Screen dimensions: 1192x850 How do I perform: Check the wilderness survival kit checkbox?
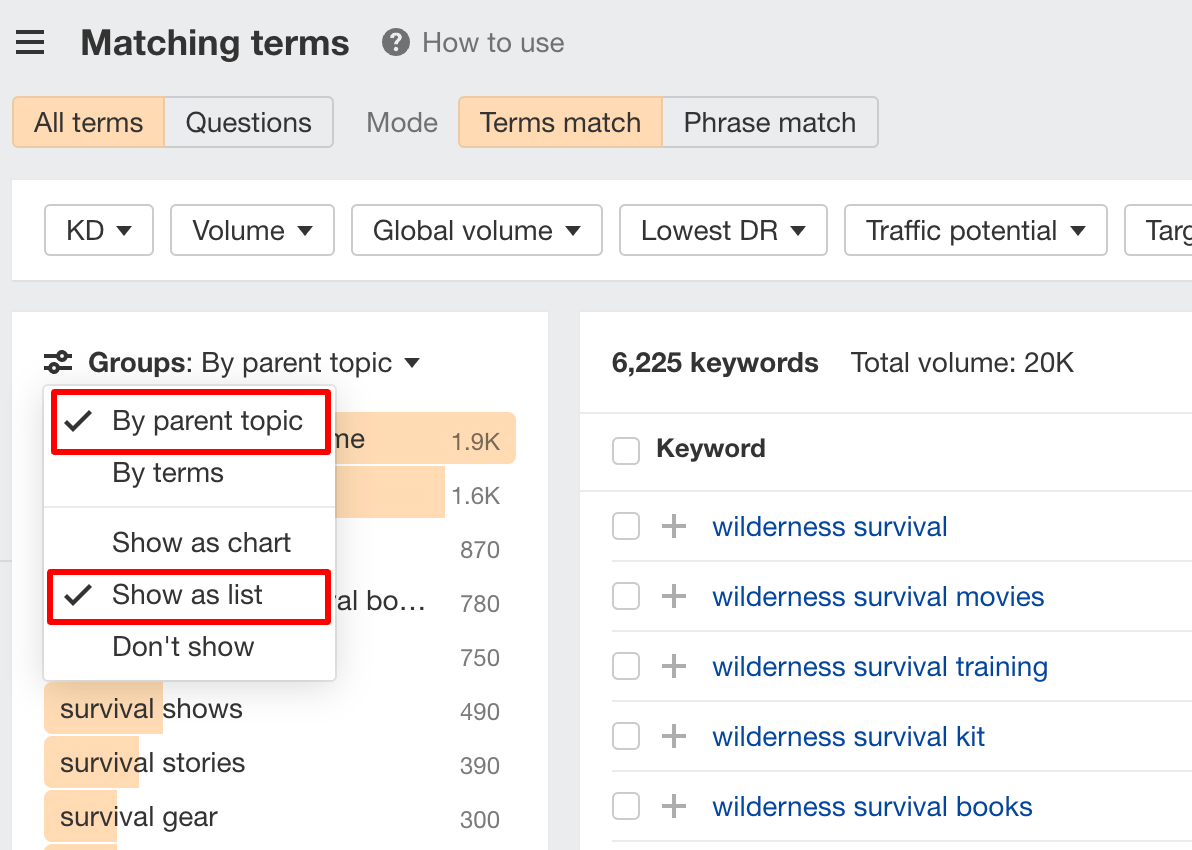click(626, 737)
